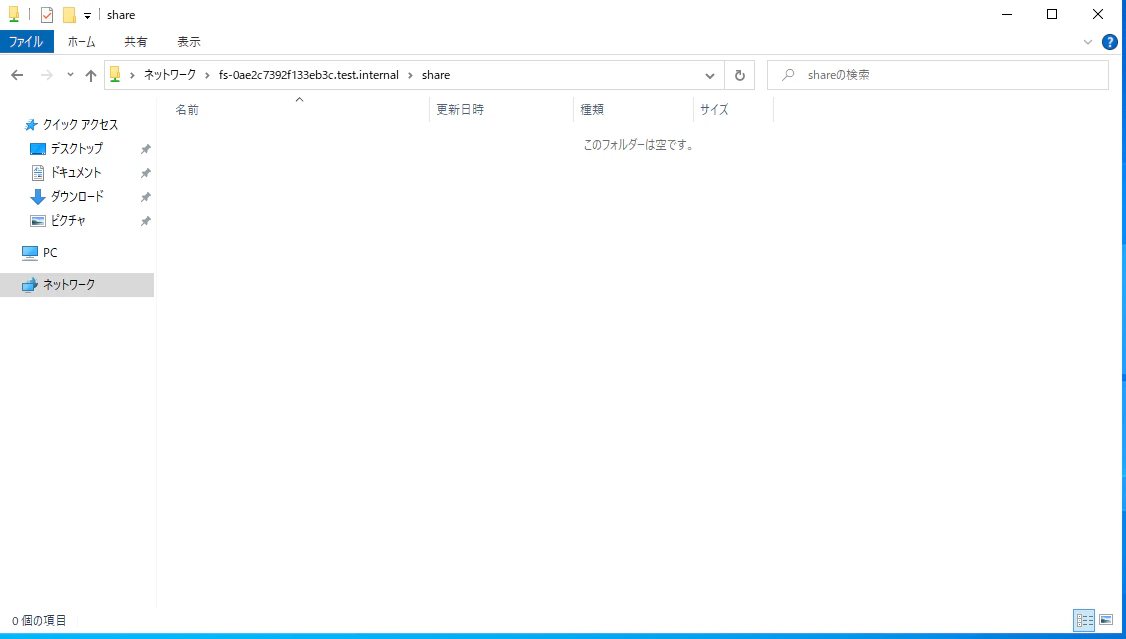Viewport: 1126px width, 639px height.
Task: Switch to the 共有 ribbon tab
Action: 136,42
